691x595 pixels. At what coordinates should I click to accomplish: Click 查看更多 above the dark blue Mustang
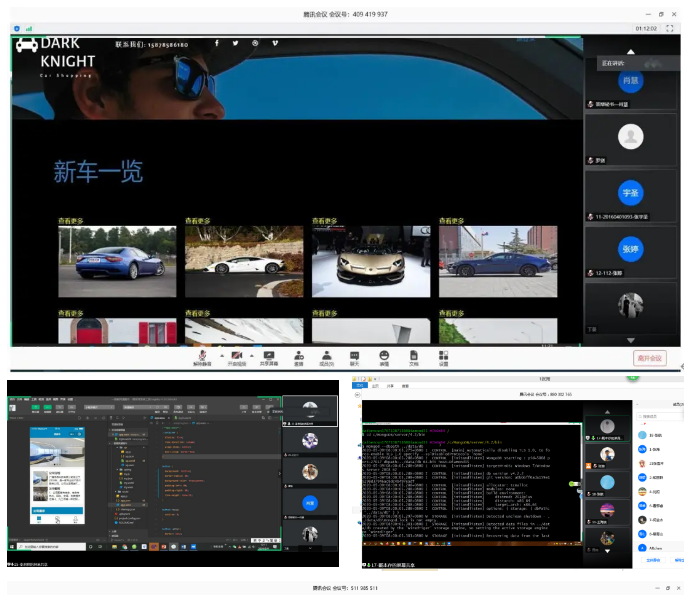pyautogui.click(x=451, y=221)
